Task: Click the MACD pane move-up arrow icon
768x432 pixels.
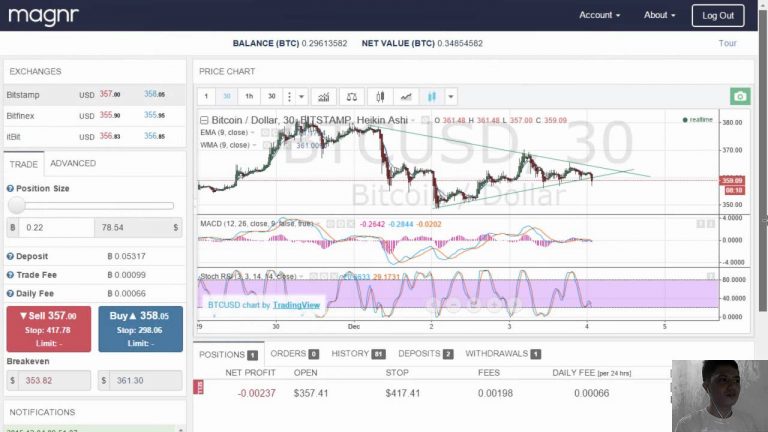Action: pos(701,224)
